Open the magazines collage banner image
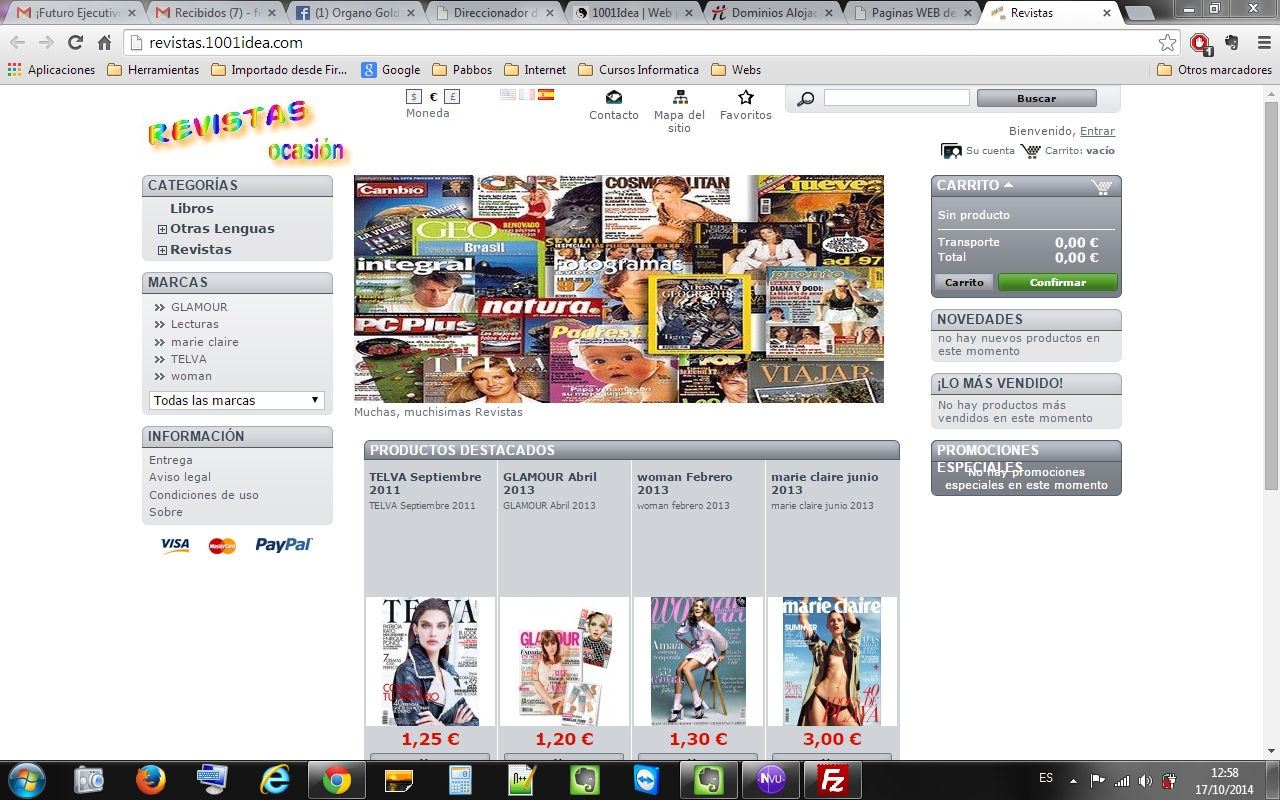The width and height of the screenshot is (1280, 800). 619,289
